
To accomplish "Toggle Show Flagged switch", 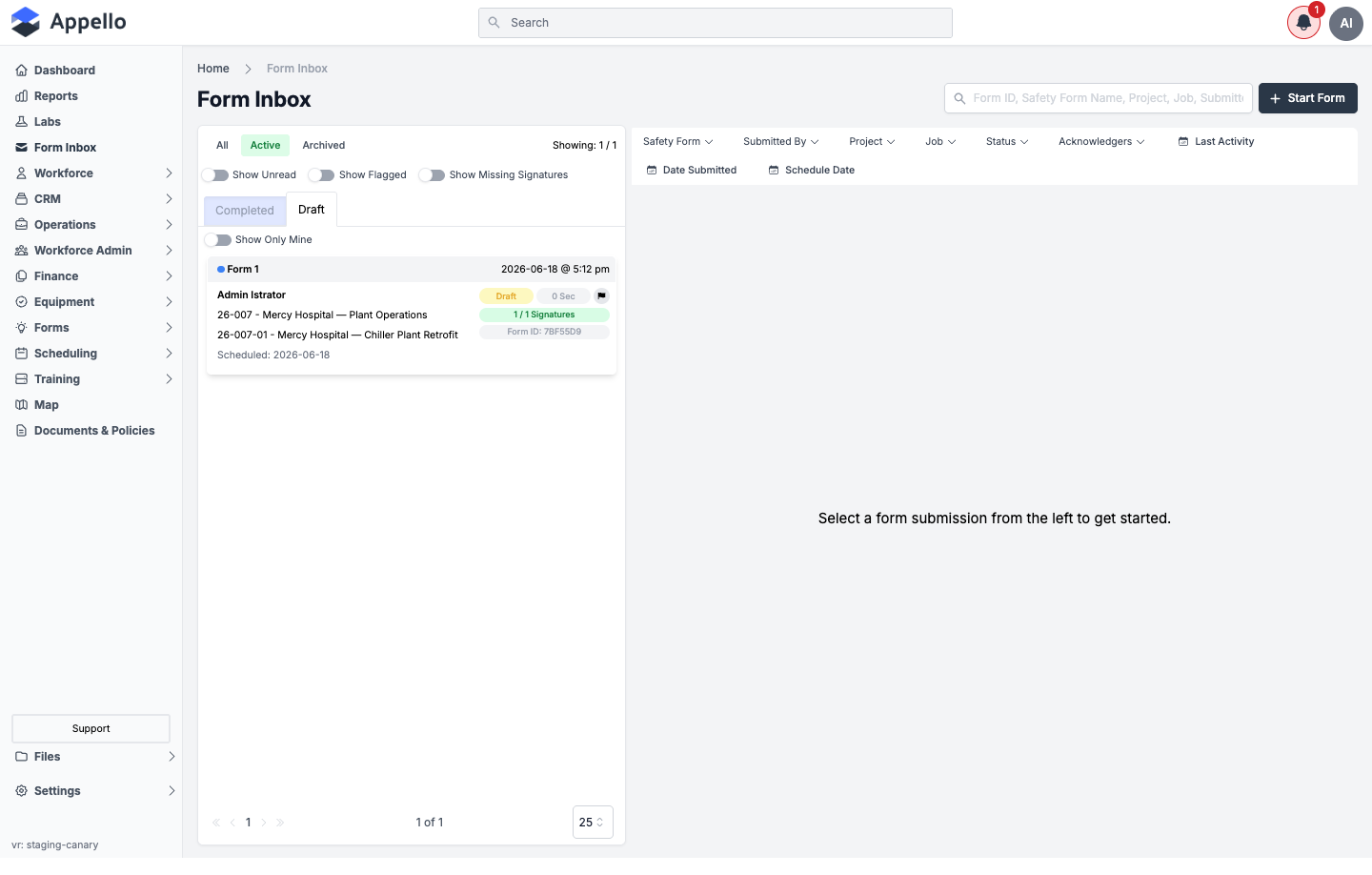I will 322,175.
